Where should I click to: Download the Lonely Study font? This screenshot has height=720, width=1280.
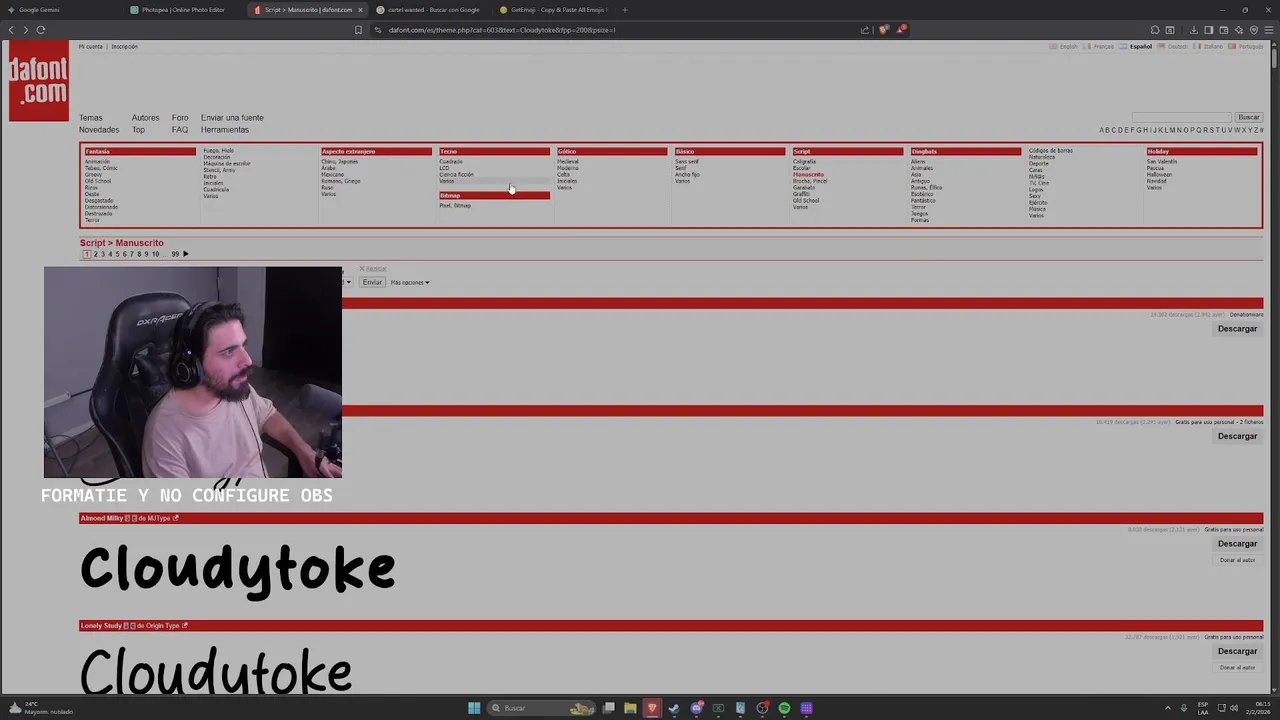tap(1237, 651)
